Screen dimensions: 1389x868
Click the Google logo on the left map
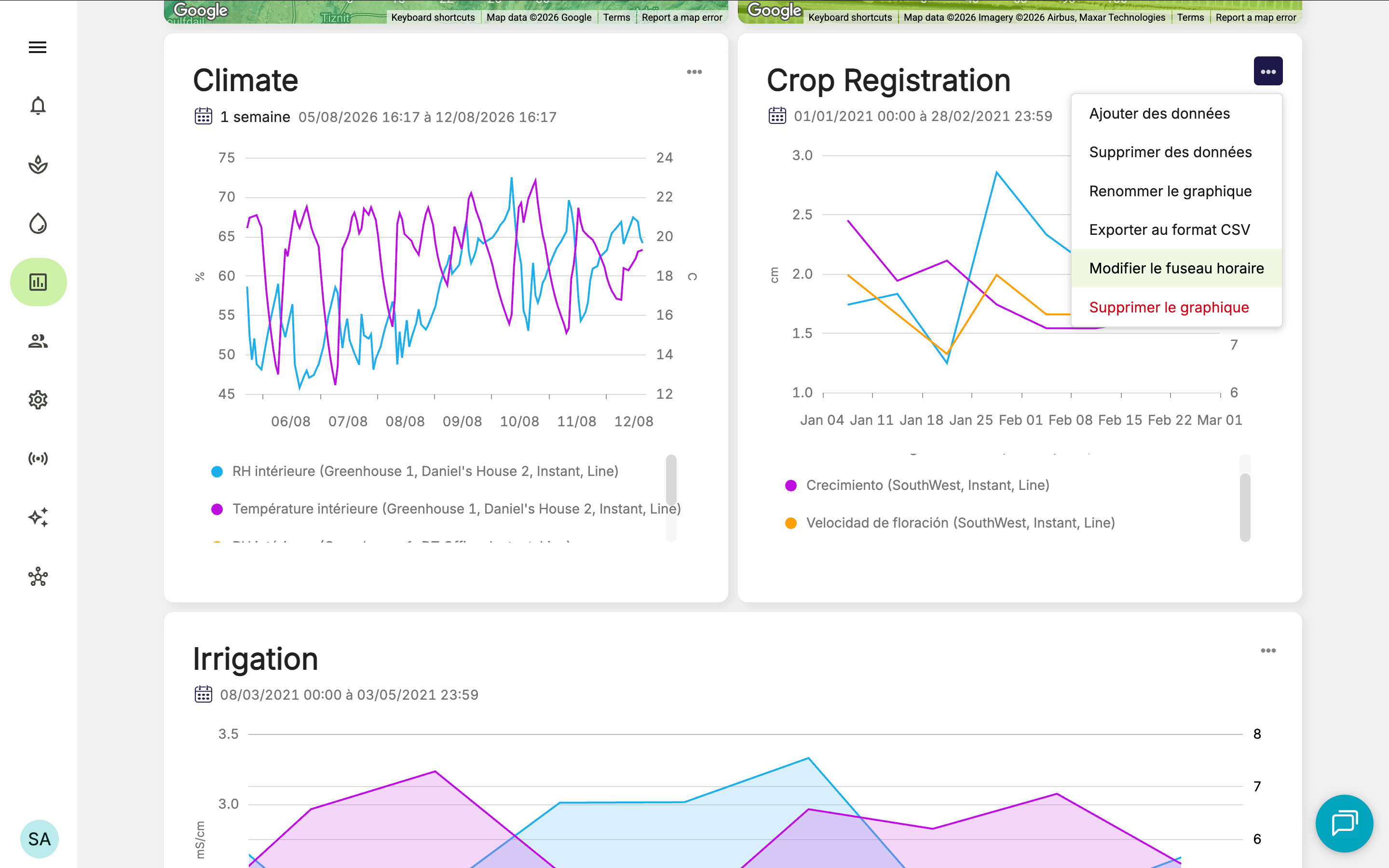click(x=200, y=10)
